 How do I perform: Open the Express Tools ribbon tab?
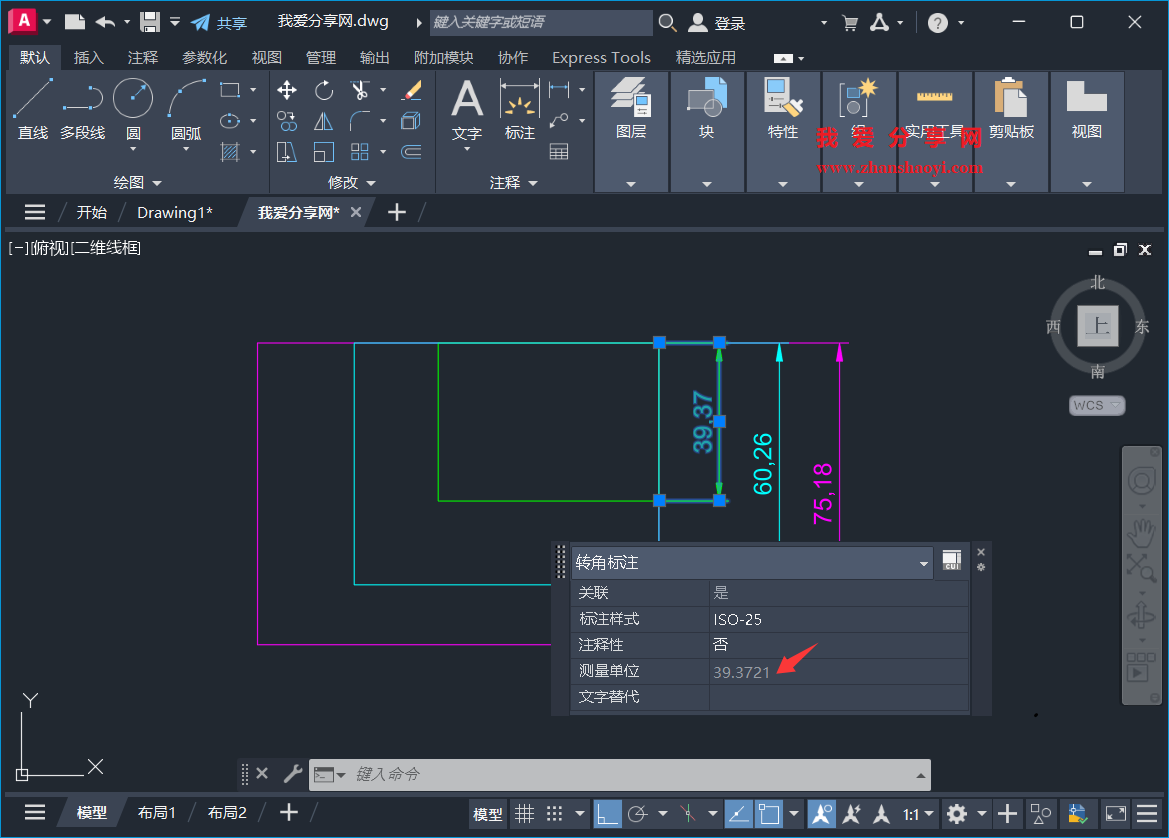coord(602,57)
